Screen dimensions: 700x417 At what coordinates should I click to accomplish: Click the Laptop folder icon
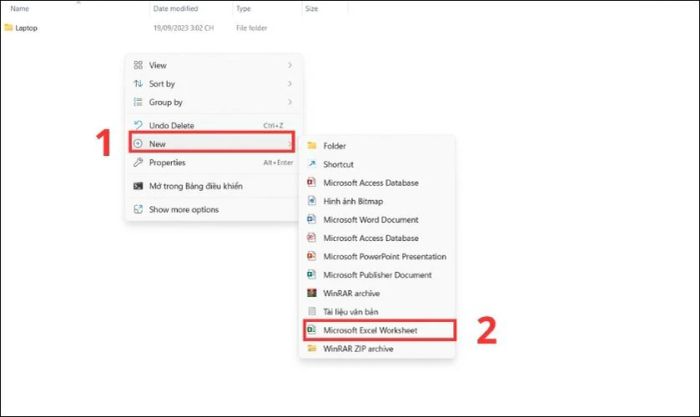tap(8, 28)
